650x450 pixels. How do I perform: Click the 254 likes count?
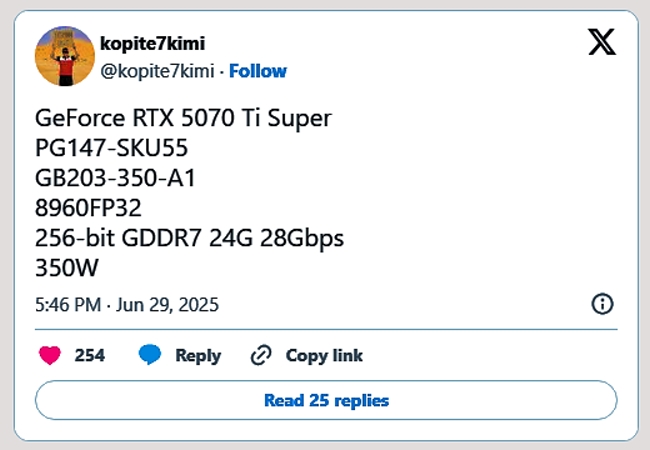pos(90,356)
